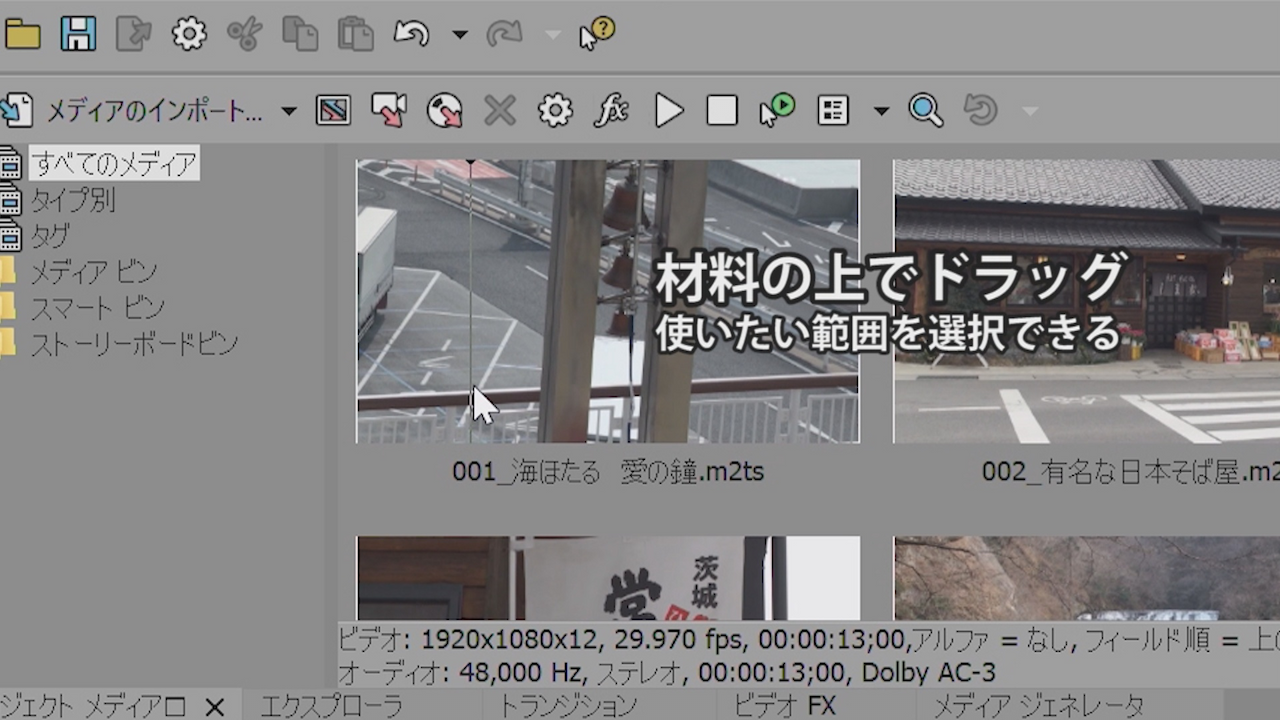Click the Media FX icon
The image size is (1280, 720).
[x=610, y=110]
